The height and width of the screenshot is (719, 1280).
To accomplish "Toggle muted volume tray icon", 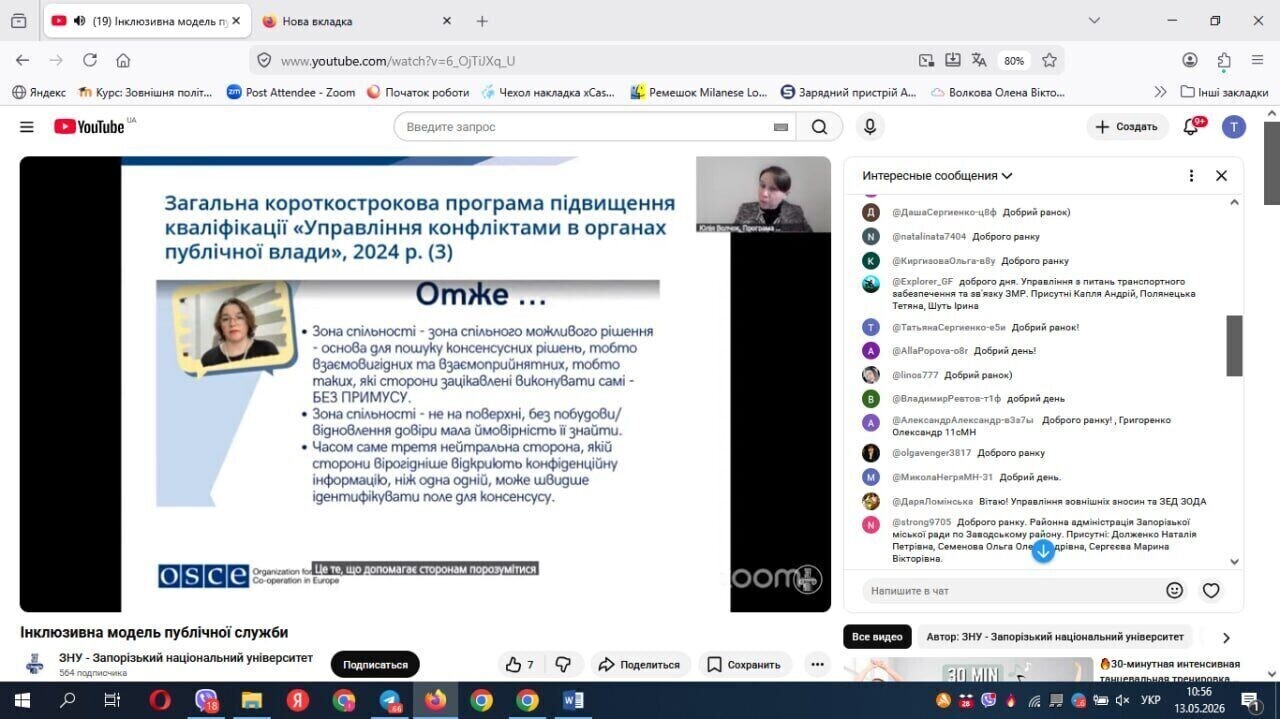I will (1122, 700).
